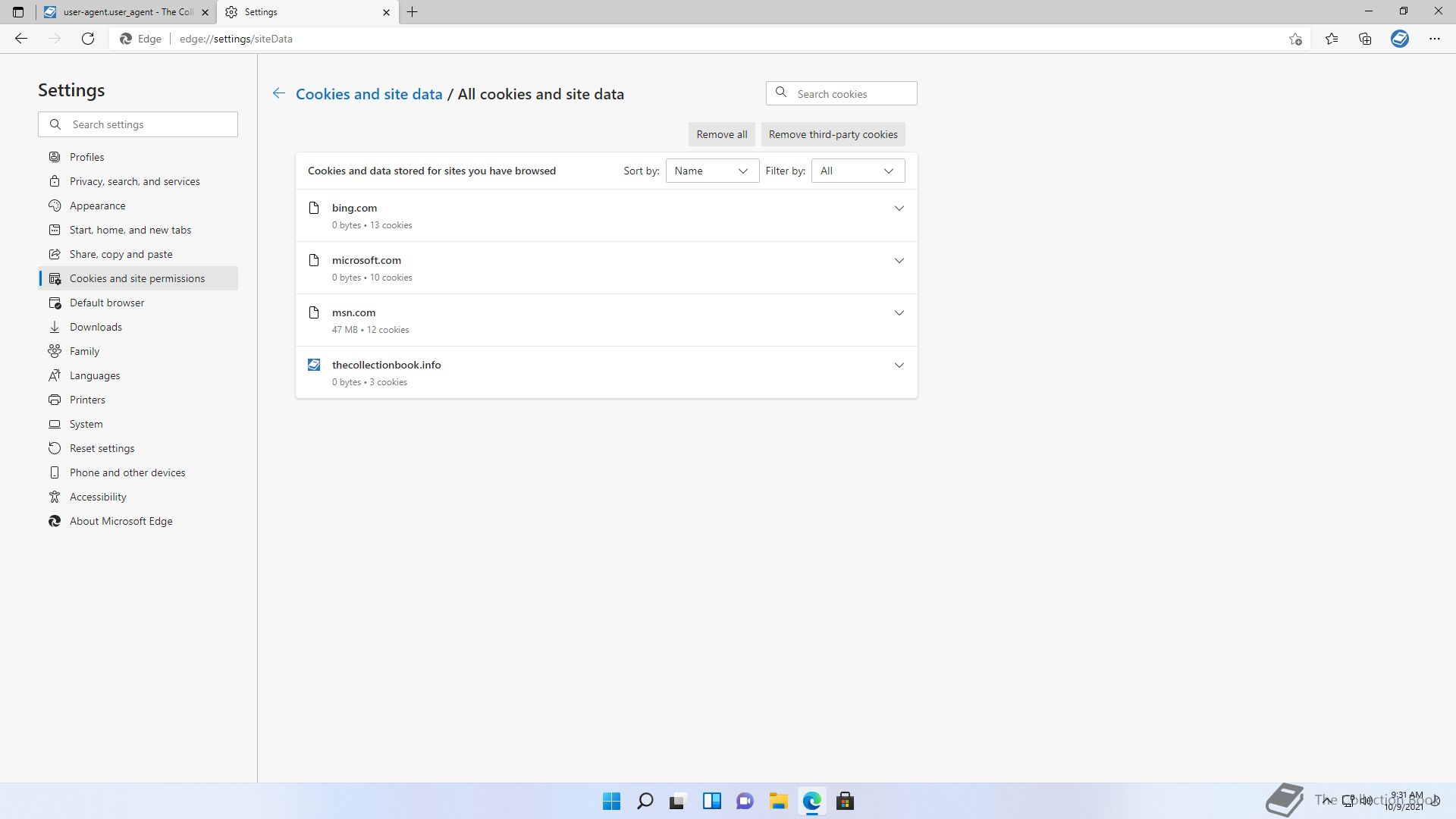1456x819 pixels.
Task: Open the Collections icon in toolbar
Action: click(x=1365, y=39)
